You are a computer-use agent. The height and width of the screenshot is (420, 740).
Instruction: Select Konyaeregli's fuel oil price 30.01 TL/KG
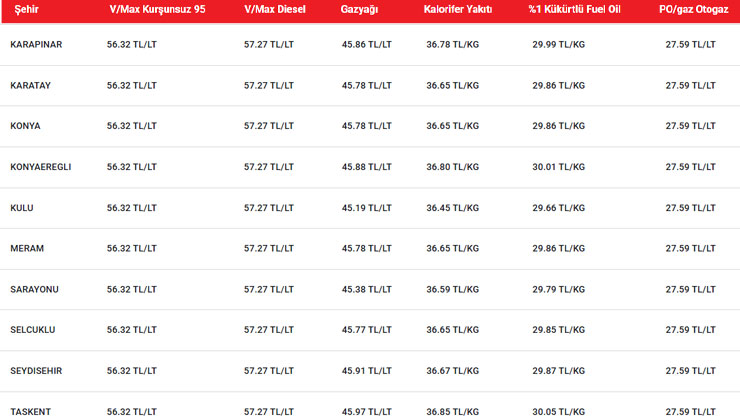[x=557, y=167]
